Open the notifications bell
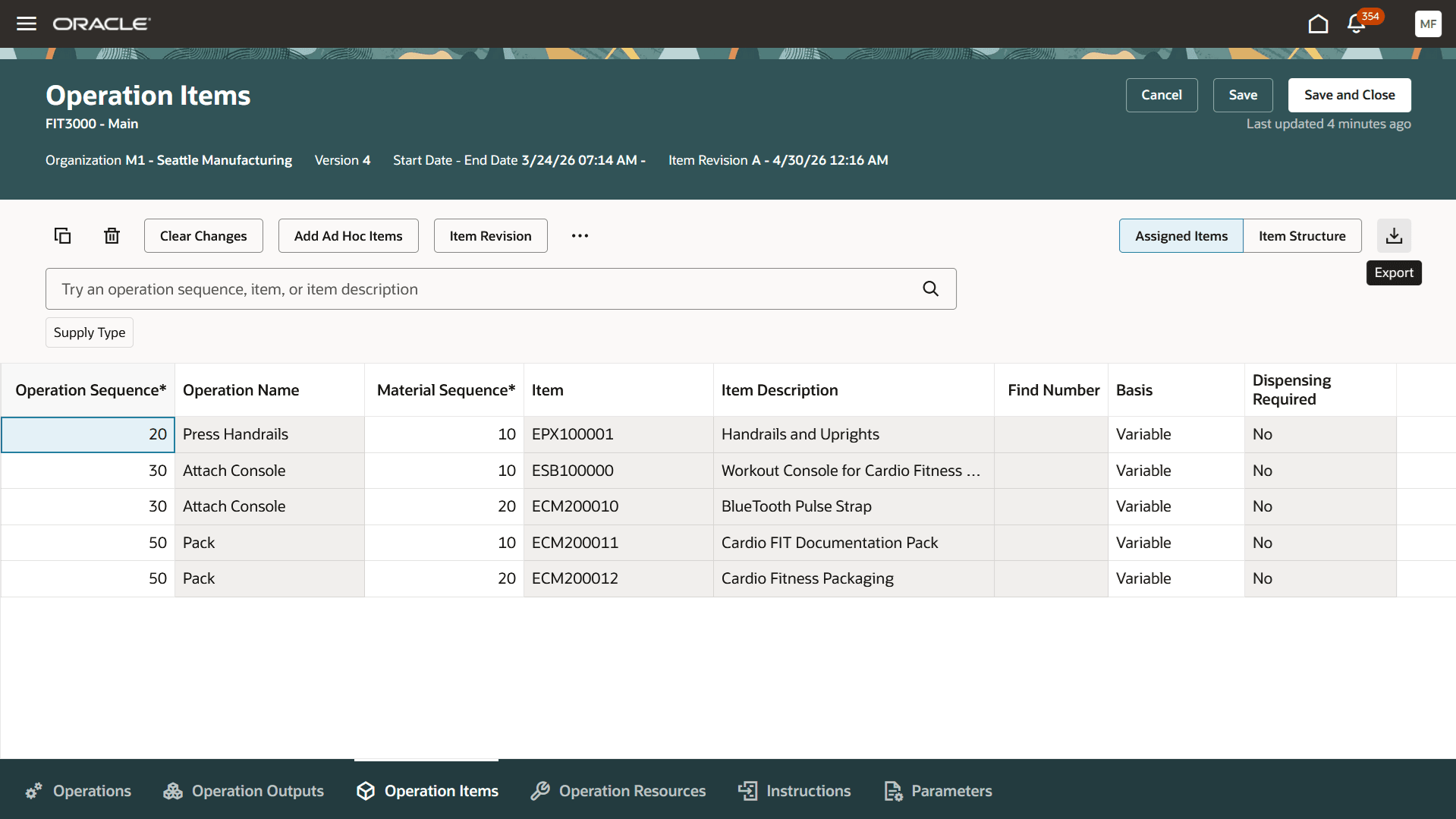 tap(1357, 24)
